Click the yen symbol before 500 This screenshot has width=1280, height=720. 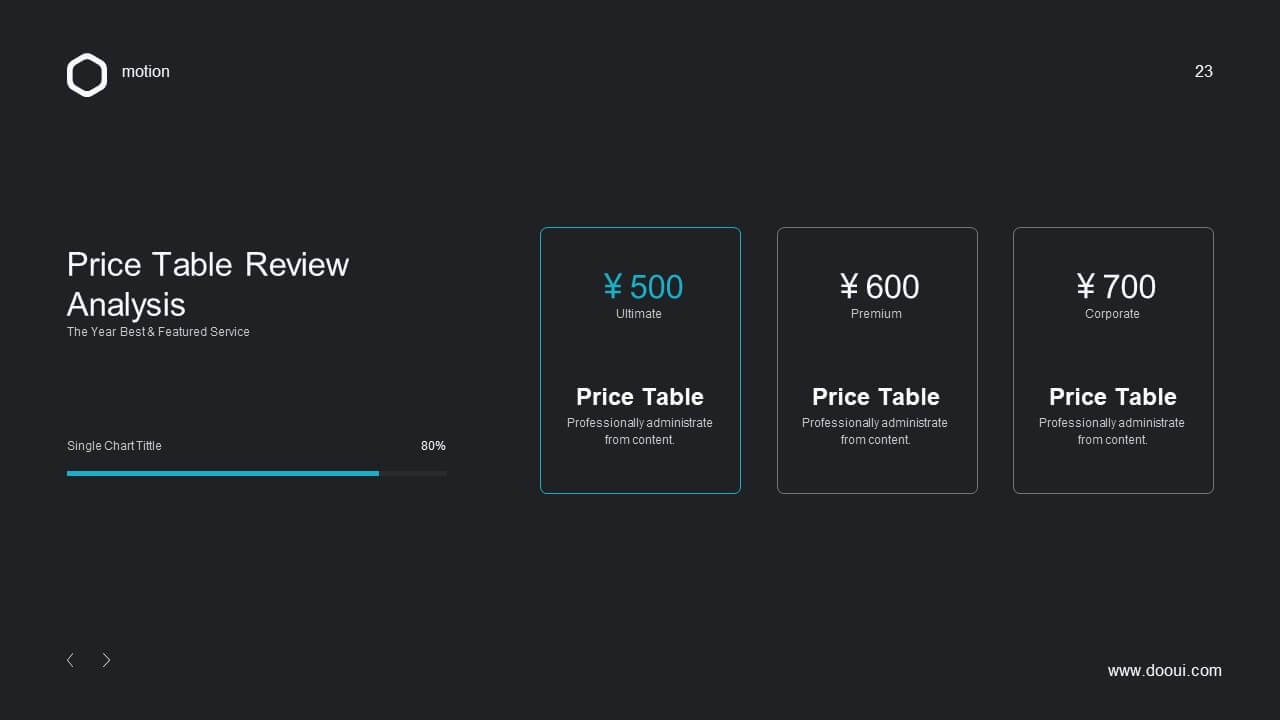[x=613, y=287]
